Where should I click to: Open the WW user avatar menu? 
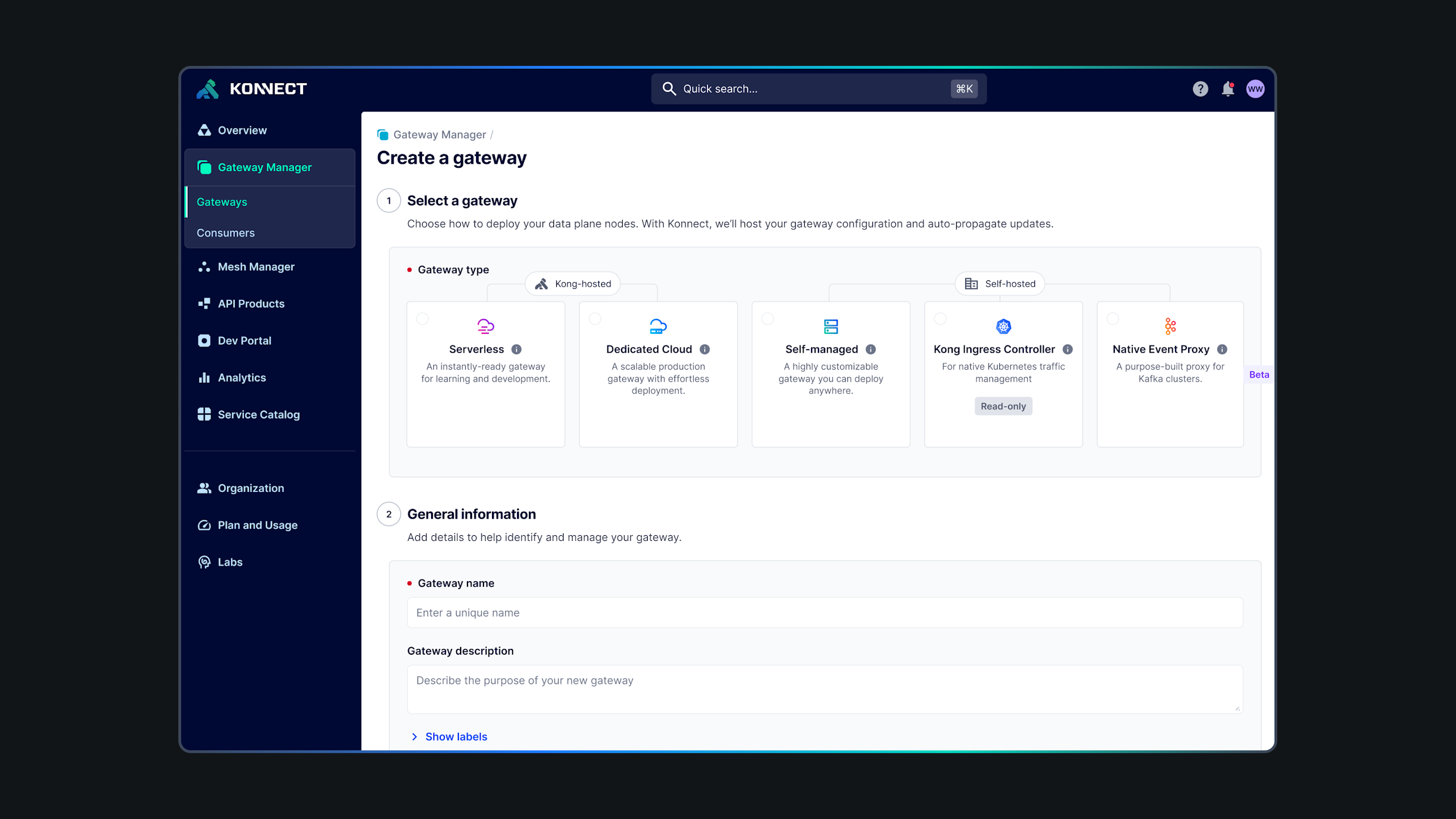1255,89
